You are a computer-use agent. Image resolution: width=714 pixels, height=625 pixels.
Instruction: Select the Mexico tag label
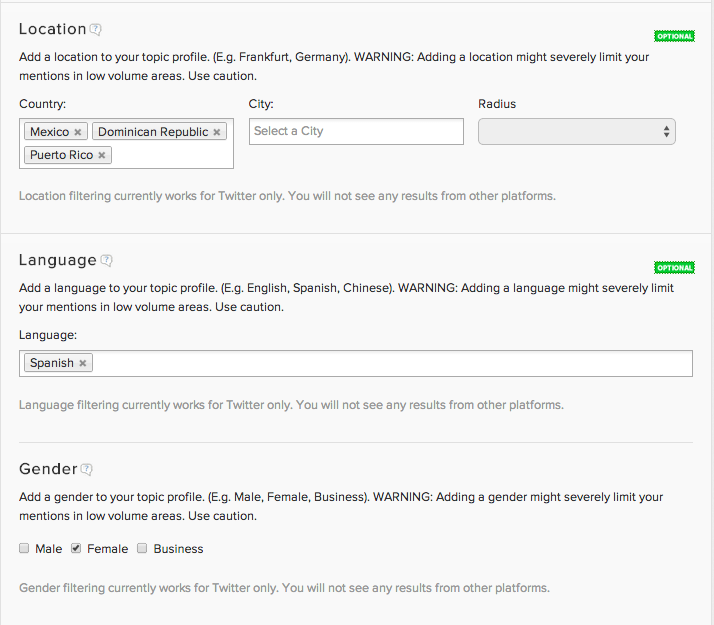[x=49, y=132]
